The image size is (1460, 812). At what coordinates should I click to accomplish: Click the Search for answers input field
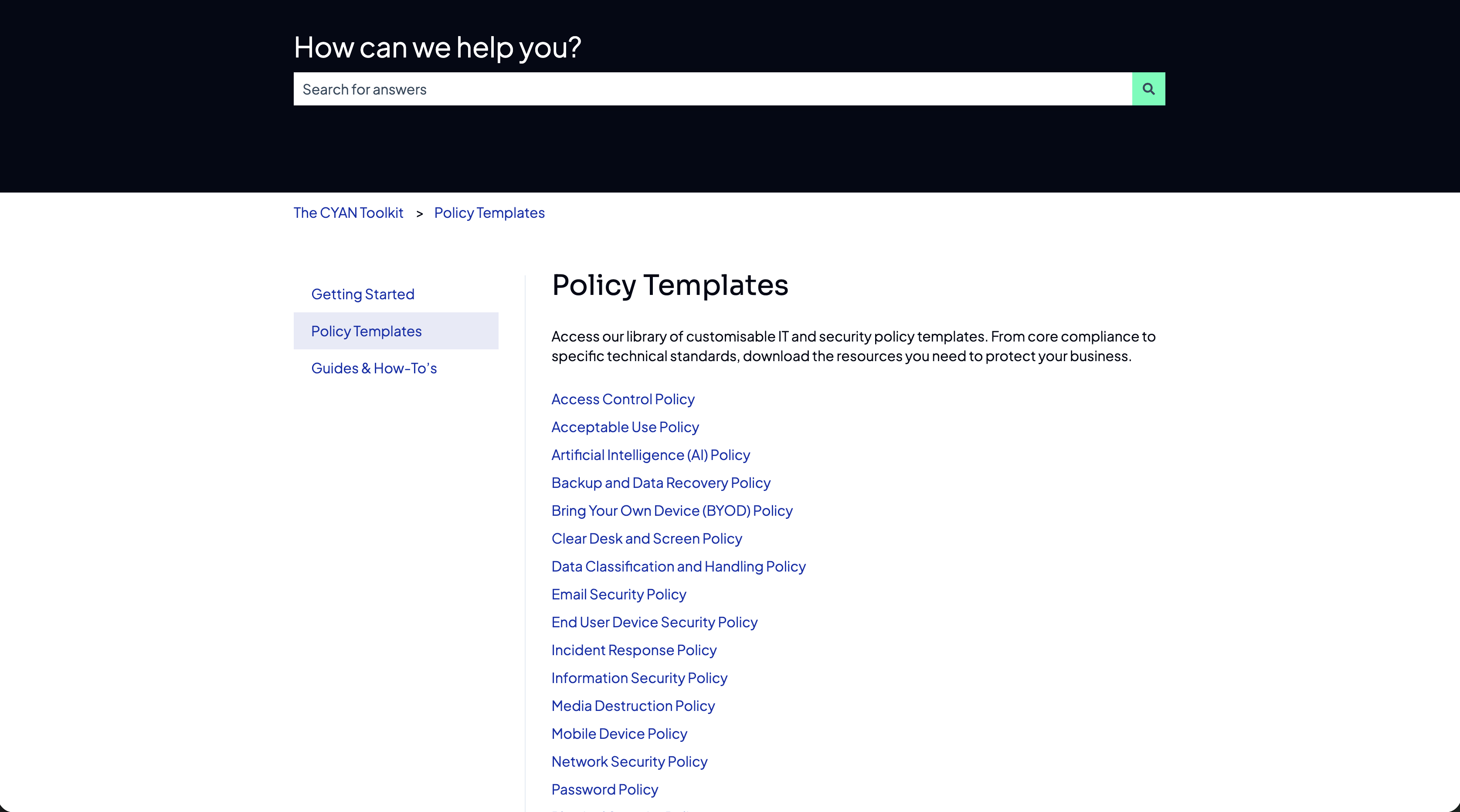coord(680,89)
